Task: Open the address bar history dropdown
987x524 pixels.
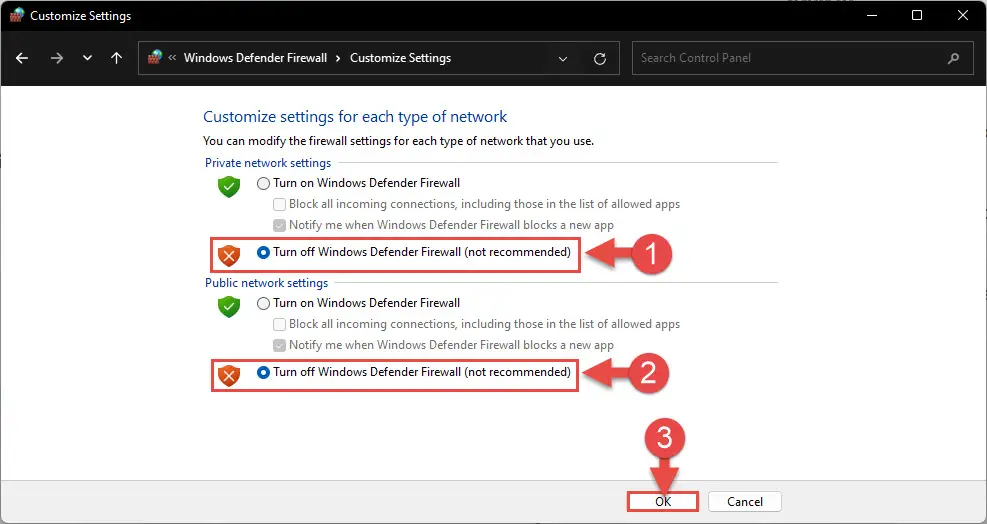Action: point(563,59)
